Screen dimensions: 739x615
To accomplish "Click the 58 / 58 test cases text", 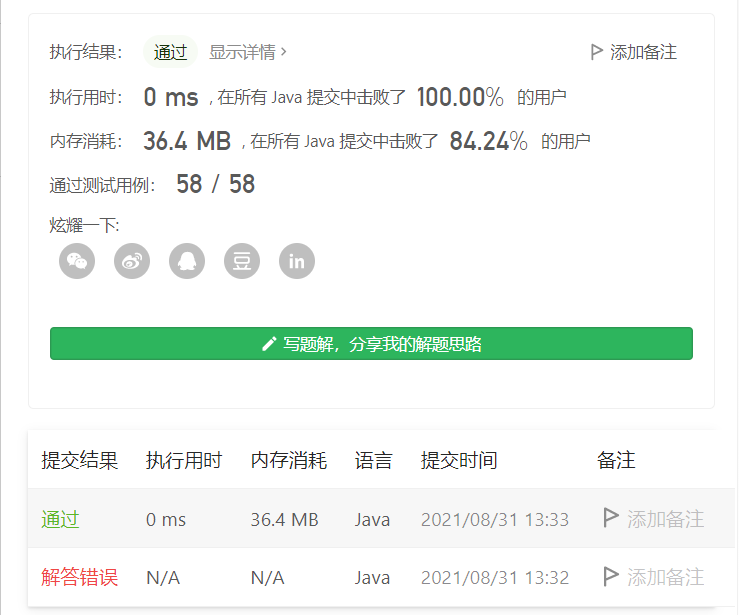I will [216, 184].
